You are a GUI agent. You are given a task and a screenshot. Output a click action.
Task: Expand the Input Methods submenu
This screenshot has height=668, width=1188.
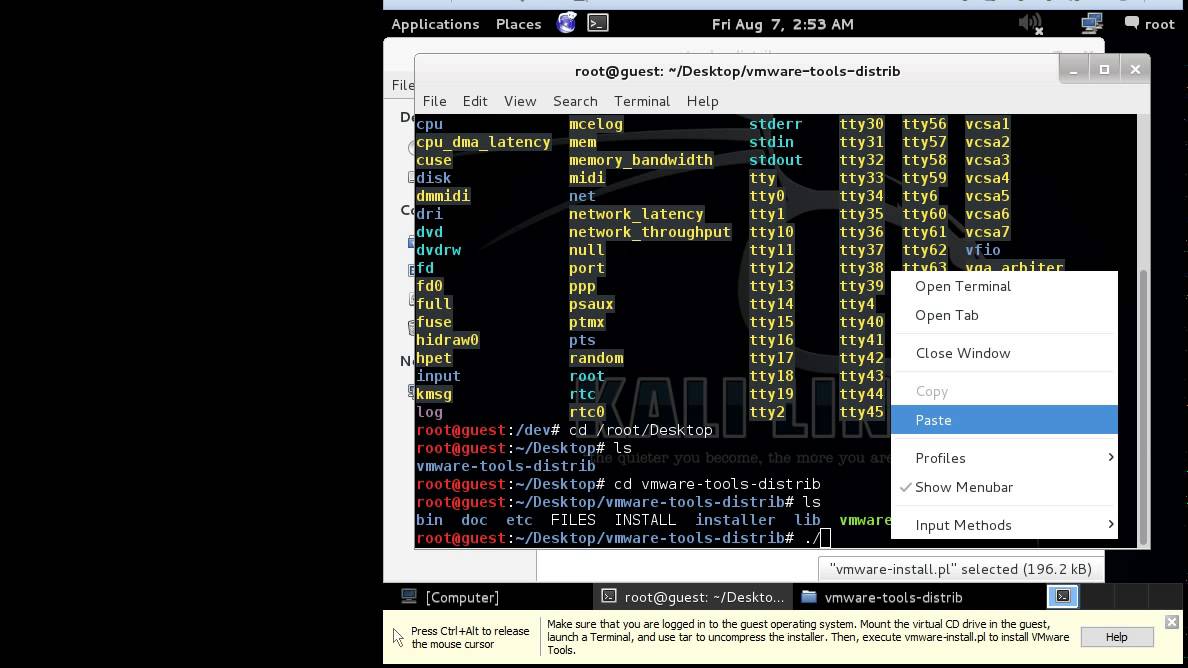pos(1004,525)
